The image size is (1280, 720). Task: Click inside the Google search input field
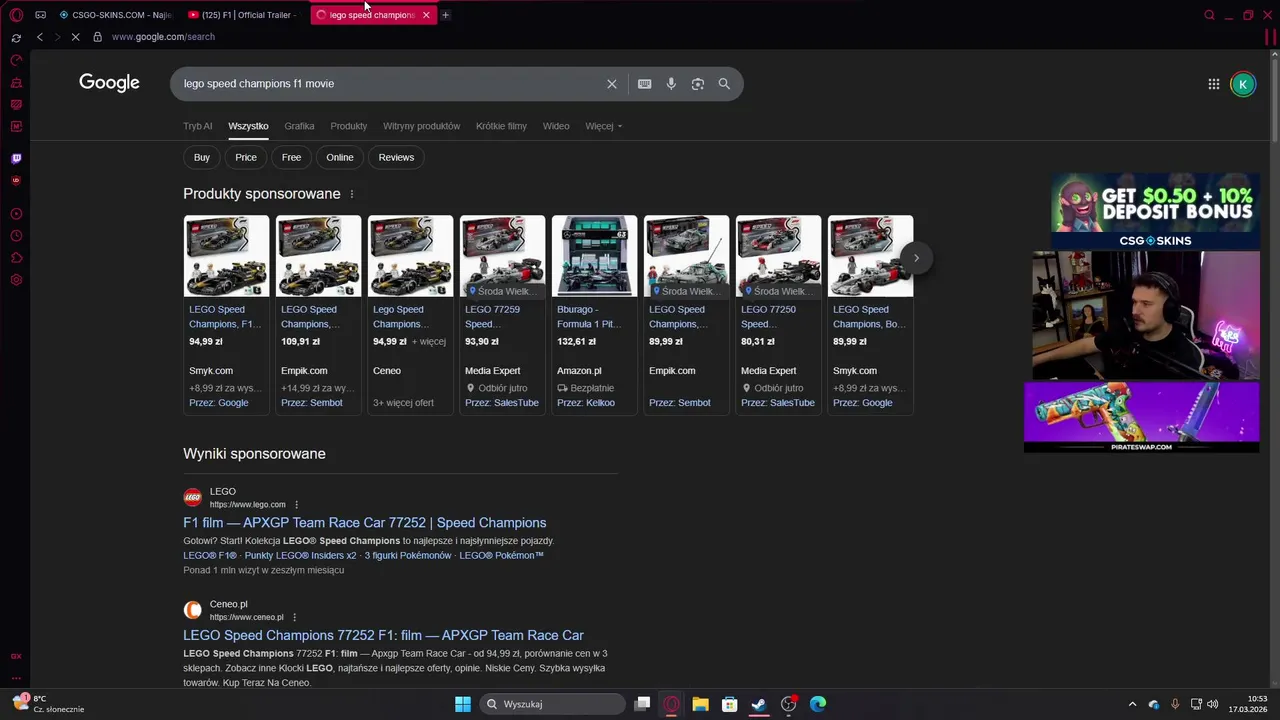pyautogui.click(x=390, y=84)
